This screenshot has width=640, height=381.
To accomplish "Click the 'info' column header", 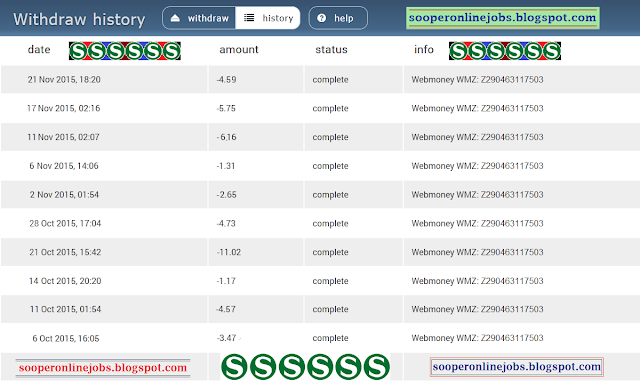I will [x=424, y=49].
